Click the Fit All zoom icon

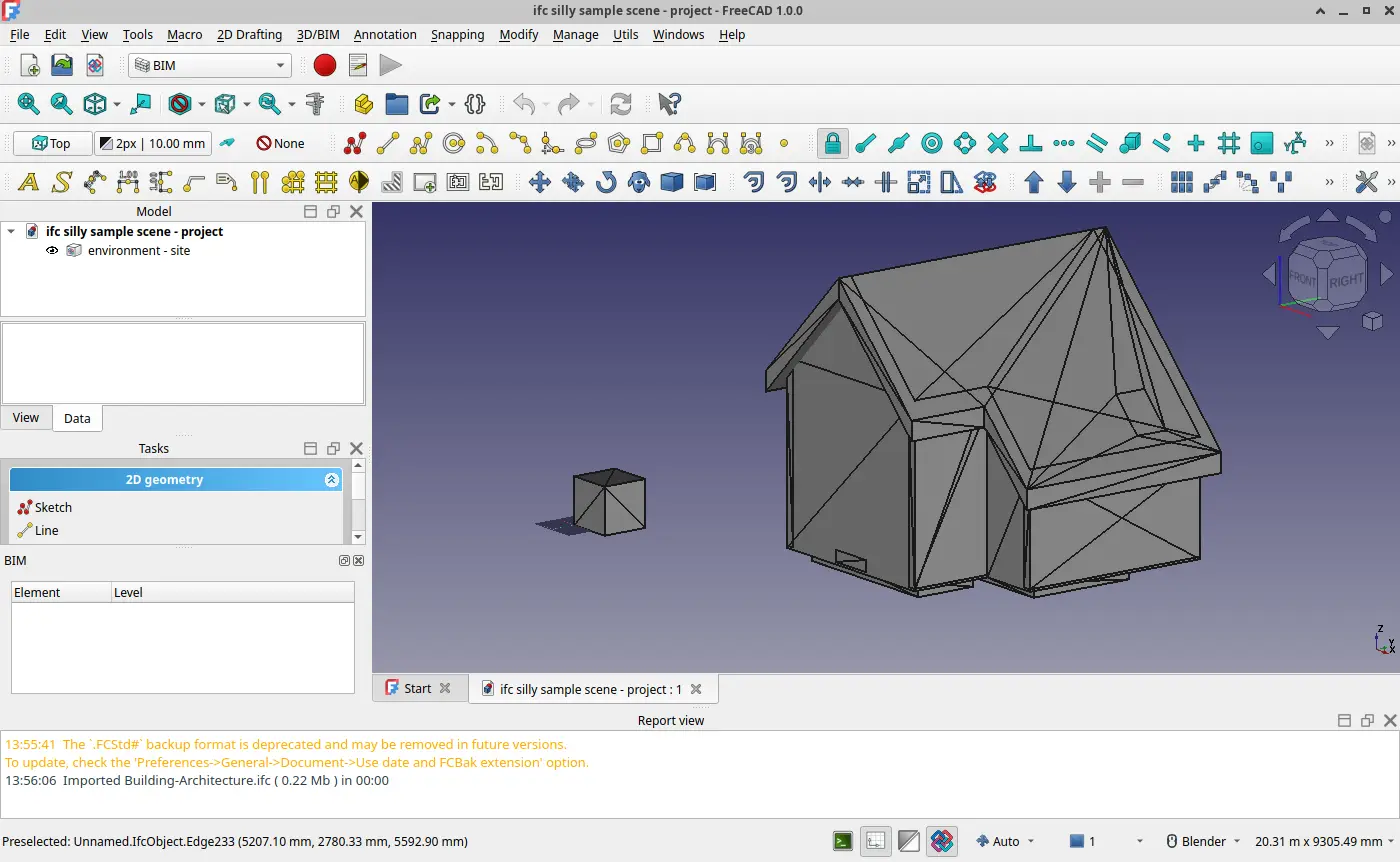[28, 104]
